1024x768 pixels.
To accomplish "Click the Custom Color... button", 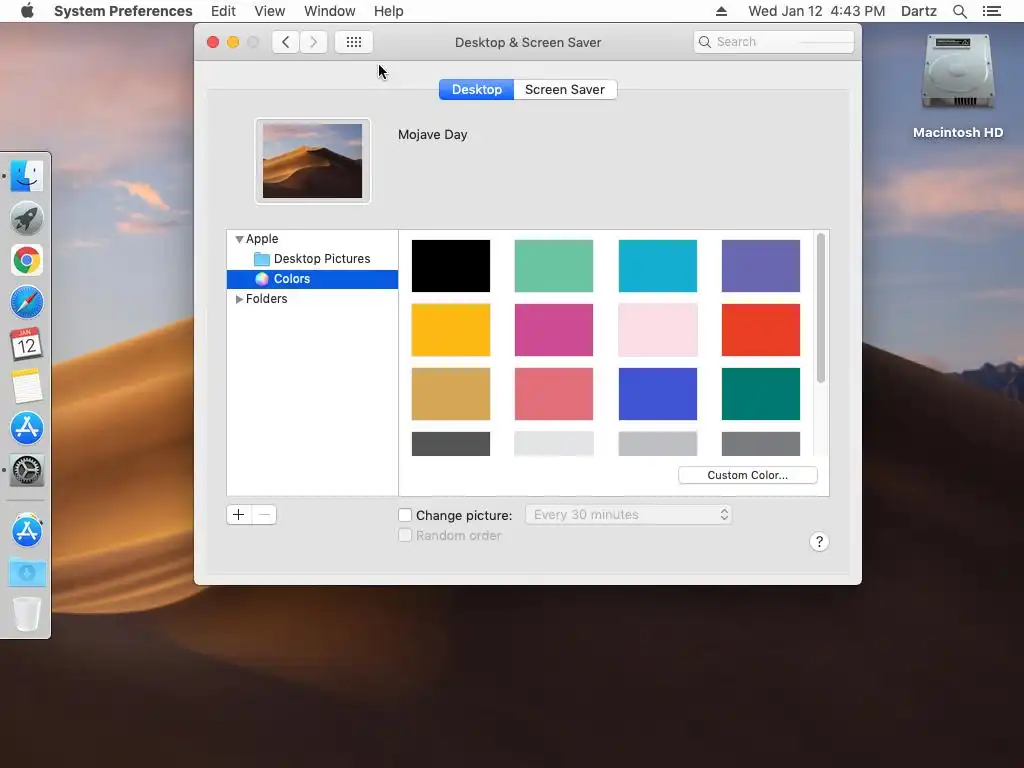I will [748, 475].
